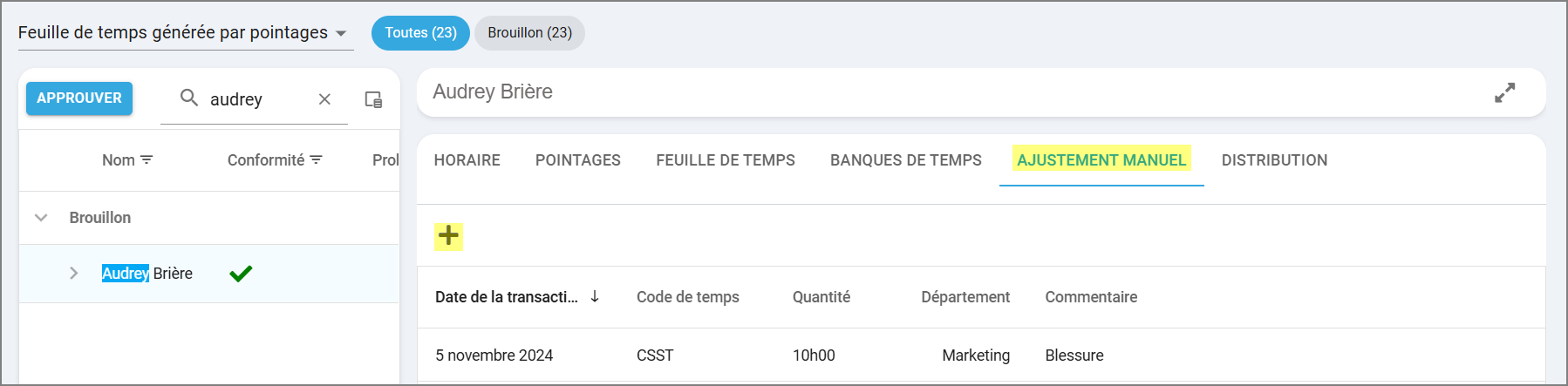The height and width of the screenshot is (386, 1568).
Task: Open the Feuille de temps dropdown
Action: 341,34
